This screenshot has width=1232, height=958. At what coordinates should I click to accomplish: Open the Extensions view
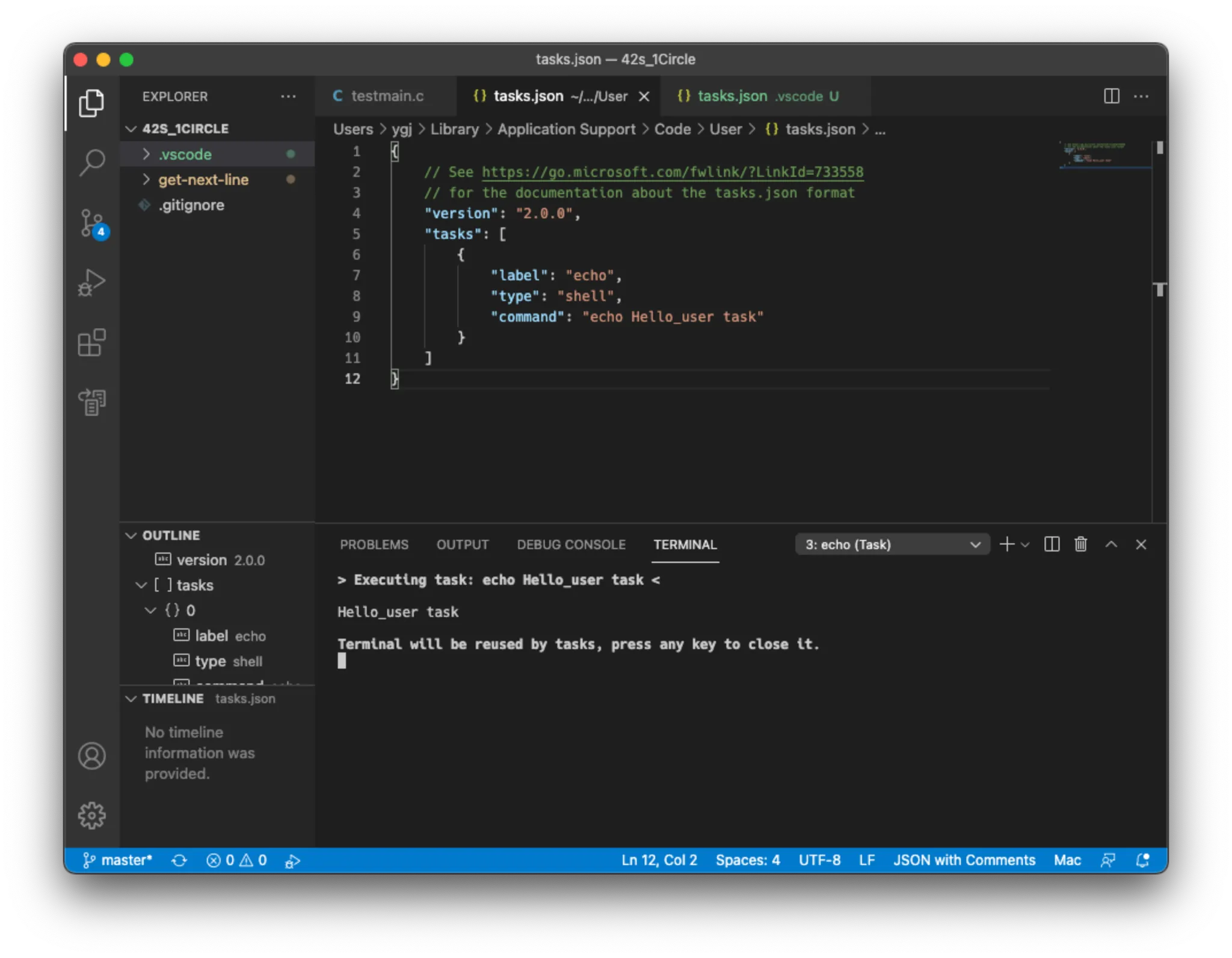pos(92,343)
